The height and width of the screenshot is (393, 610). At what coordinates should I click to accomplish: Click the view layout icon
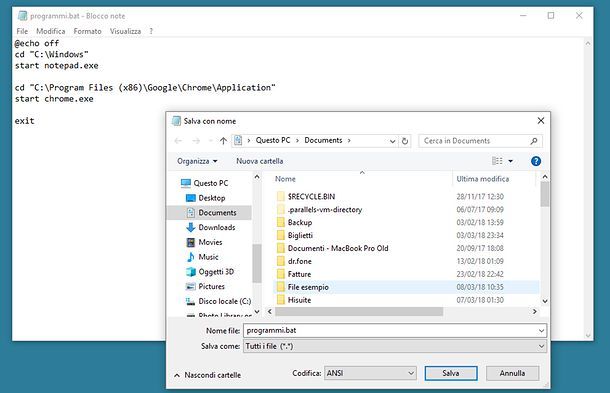(x=497, y=161)
